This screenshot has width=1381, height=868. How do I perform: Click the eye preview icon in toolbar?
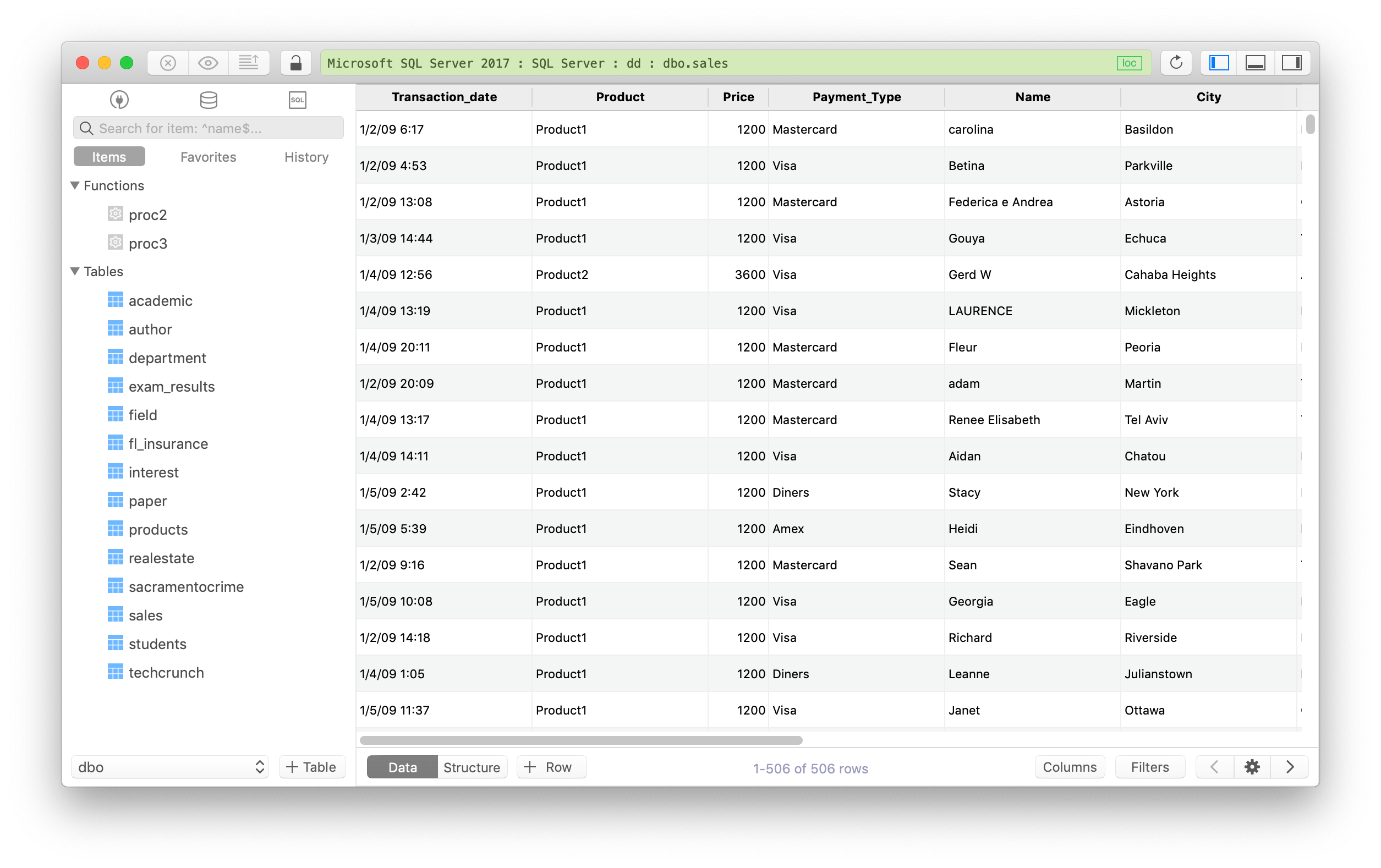pyautogui.click(x=208, y=63)
